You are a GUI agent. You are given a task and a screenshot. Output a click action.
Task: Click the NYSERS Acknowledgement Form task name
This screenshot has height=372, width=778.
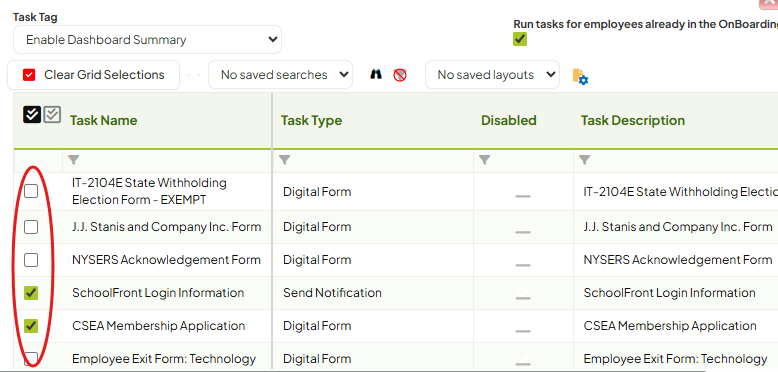(x=166, y=260)
